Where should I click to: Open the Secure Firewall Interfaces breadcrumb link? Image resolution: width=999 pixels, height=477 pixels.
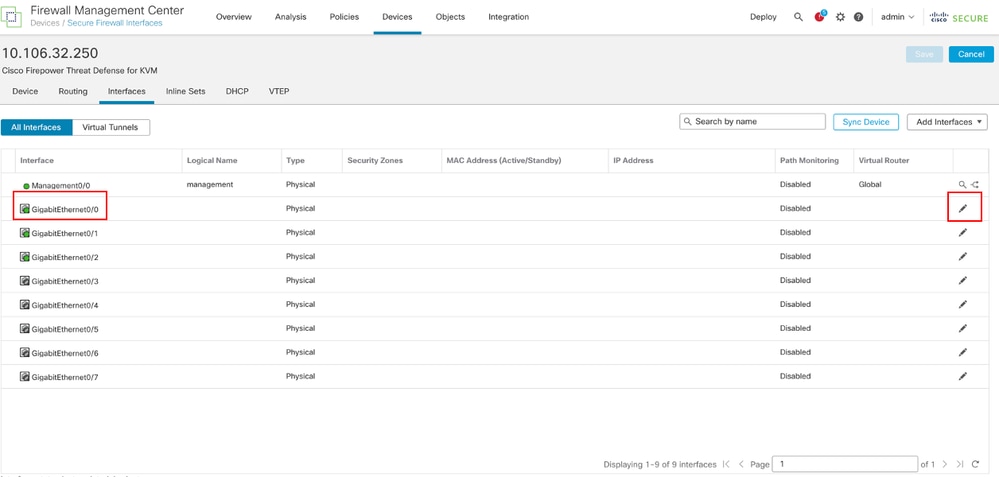(x=115, y=23)
